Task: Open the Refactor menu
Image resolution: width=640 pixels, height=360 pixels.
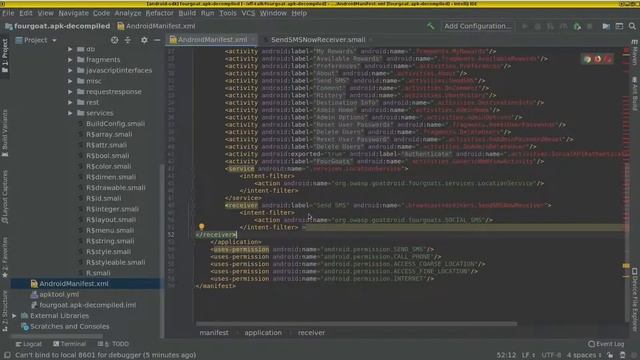Action: tap(160, 13)
